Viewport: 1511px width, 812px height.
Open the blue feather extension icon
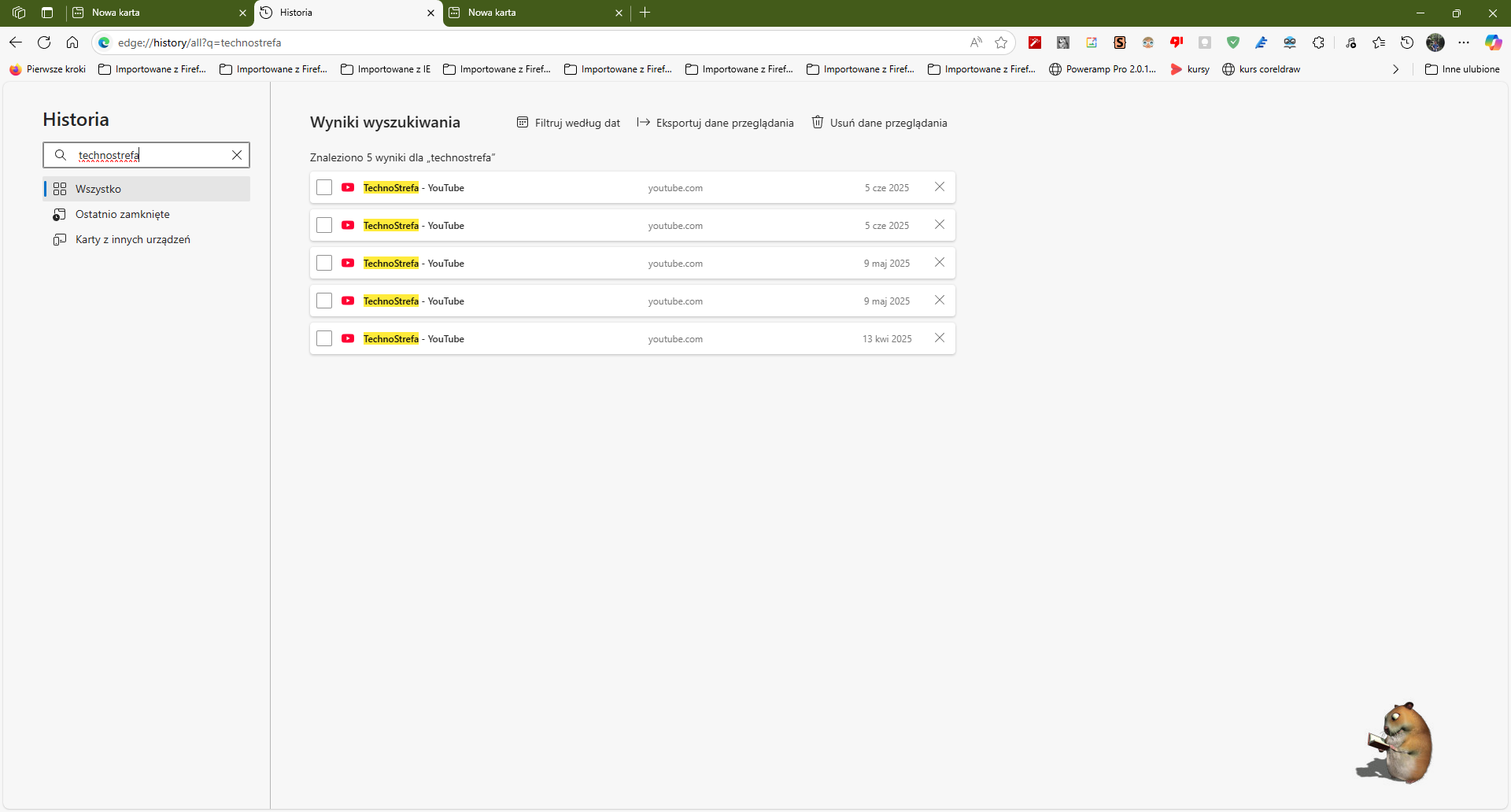(1262, 42)
